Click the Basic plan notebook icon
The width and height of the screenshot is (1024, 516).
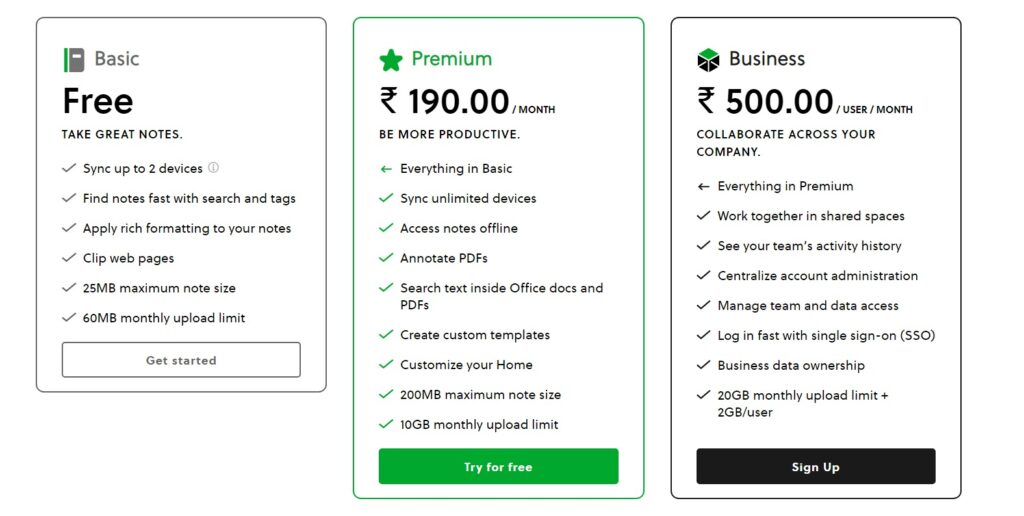click(74, 59)
